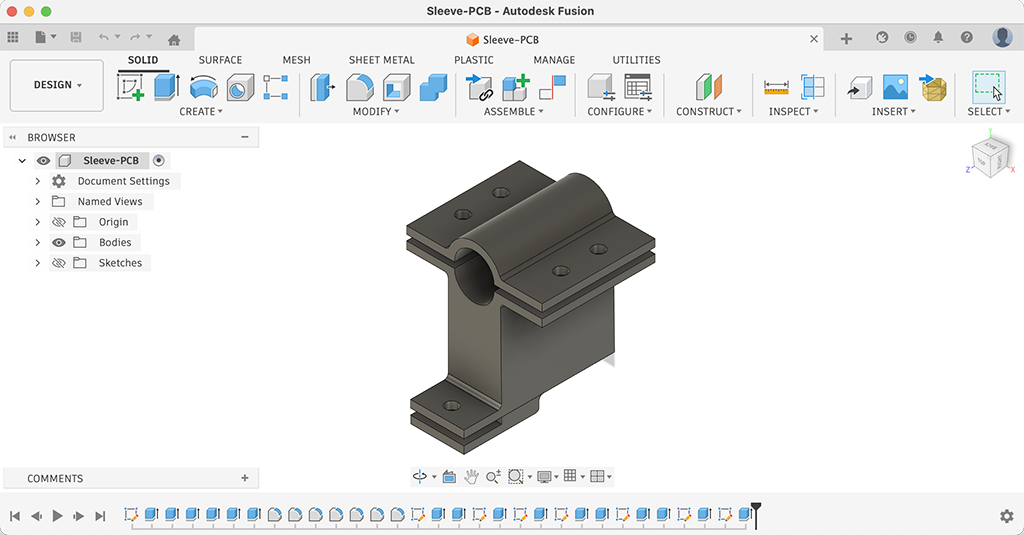Choose the Fillet tool

click(359, 87)
